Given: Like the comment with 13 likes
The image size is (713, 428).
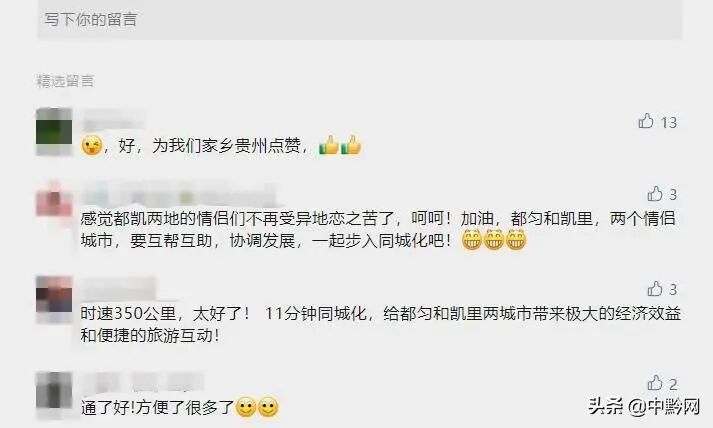Looking at the screenshot, I should pos(646,121).
